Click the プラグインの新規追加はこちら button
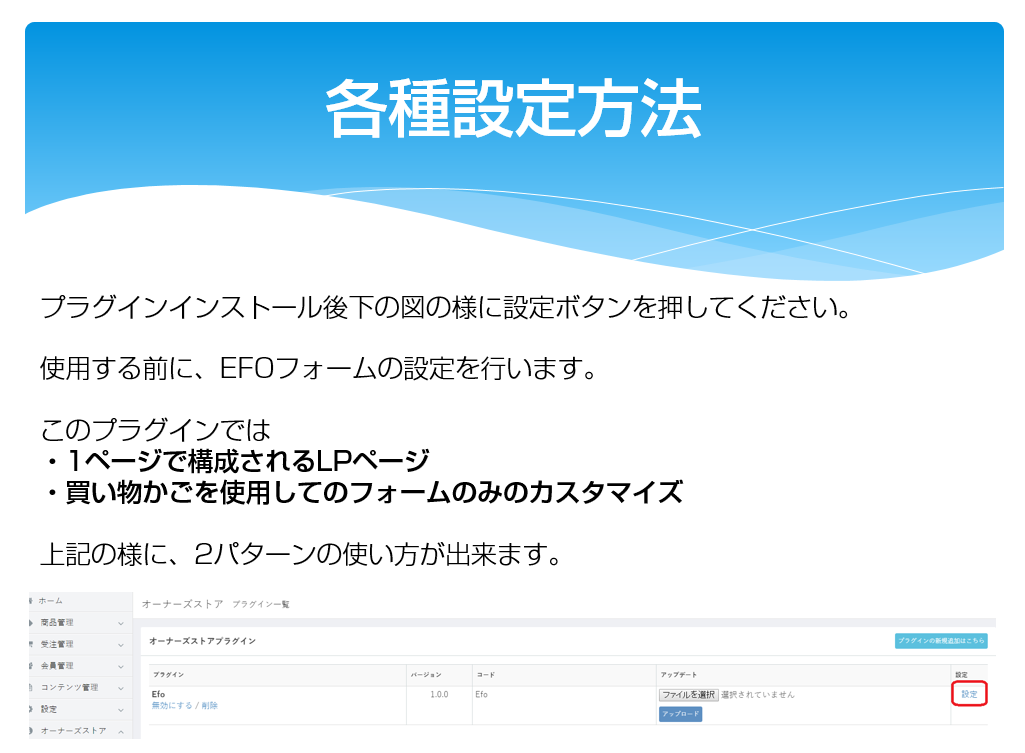 point(941,641)
